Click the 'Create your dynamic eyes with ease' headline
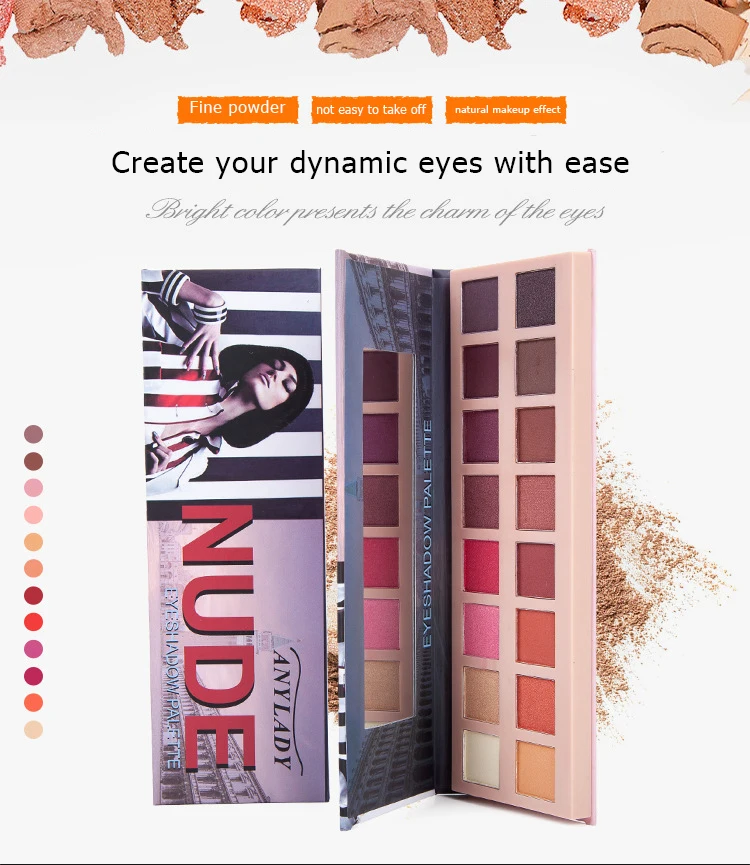This screenshot has width=750, height=865. 371,163
